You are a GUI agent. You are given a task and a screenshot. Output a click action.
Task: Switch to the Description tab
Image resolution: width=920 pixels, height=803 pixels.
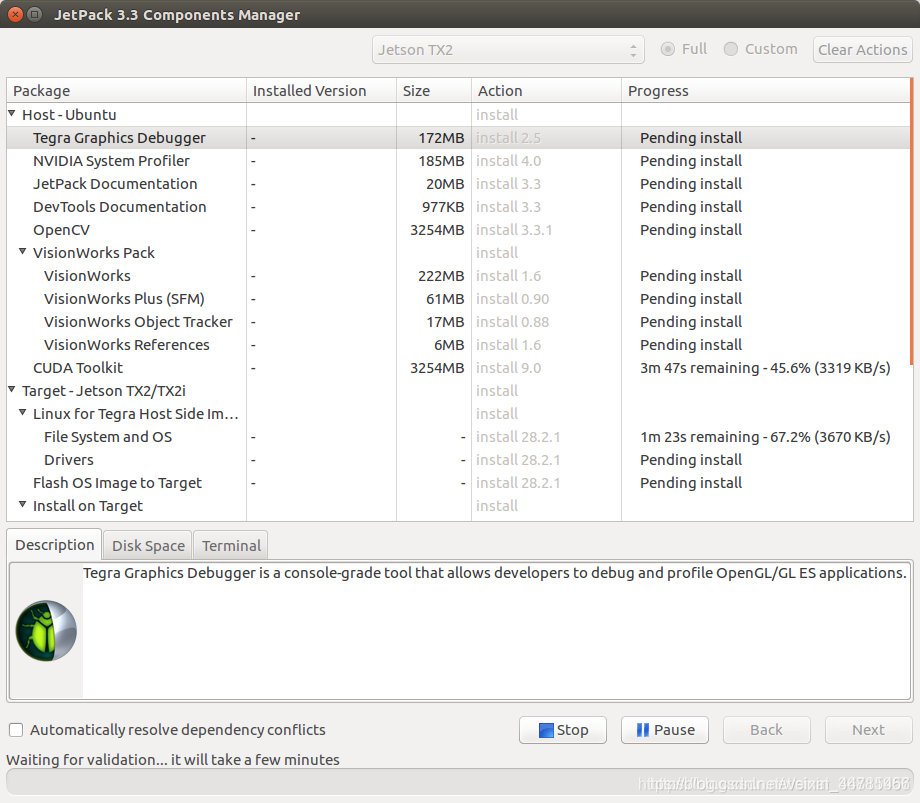pos(55,545)
